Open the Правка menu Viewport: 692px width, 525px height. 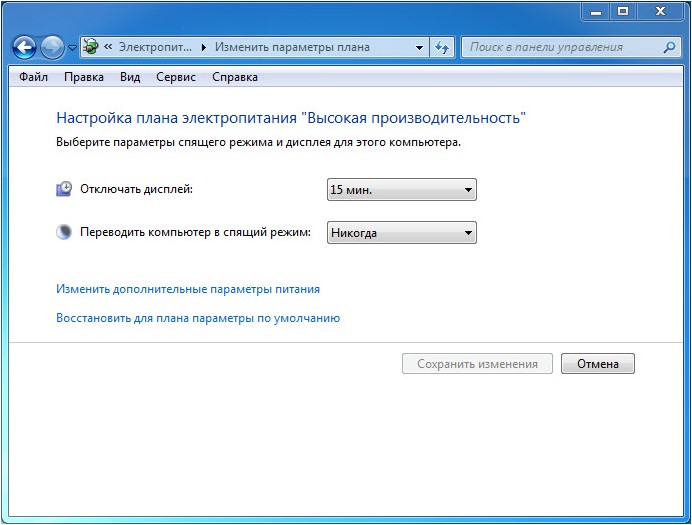pyautogui.click(x=84, y=77)
